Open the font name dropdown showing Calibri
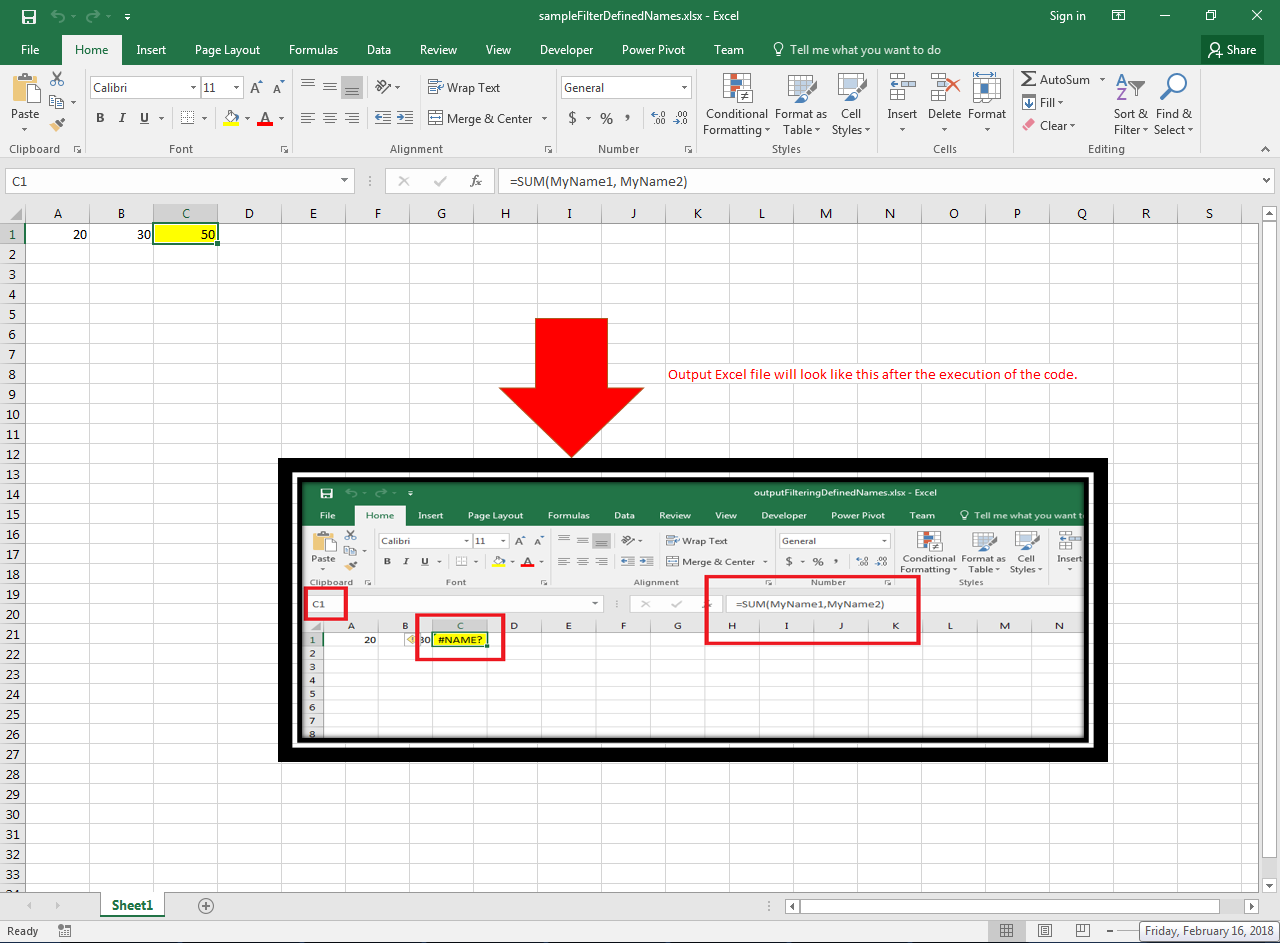This screenshot has width=1280, height=943. coord(193,88)
